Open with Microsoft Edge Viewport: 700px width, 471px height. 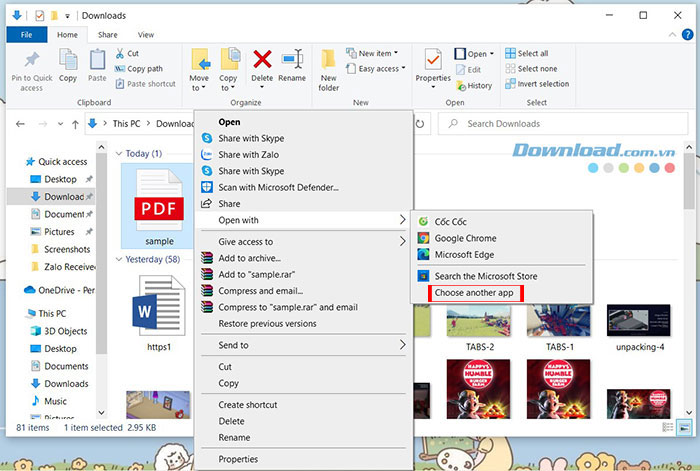463,254
